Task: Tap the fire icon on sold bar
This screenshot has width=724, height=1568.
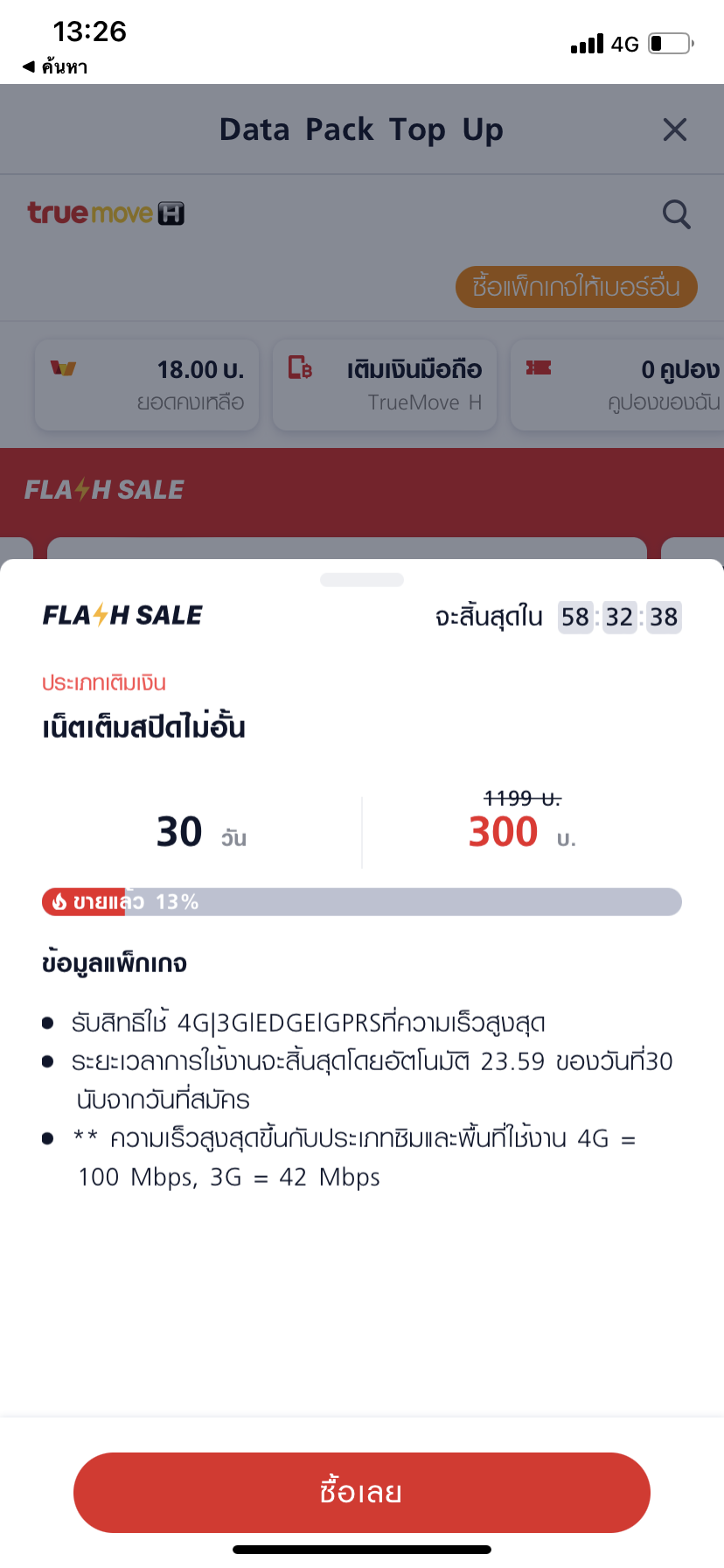Action: (x=59, y=902)
